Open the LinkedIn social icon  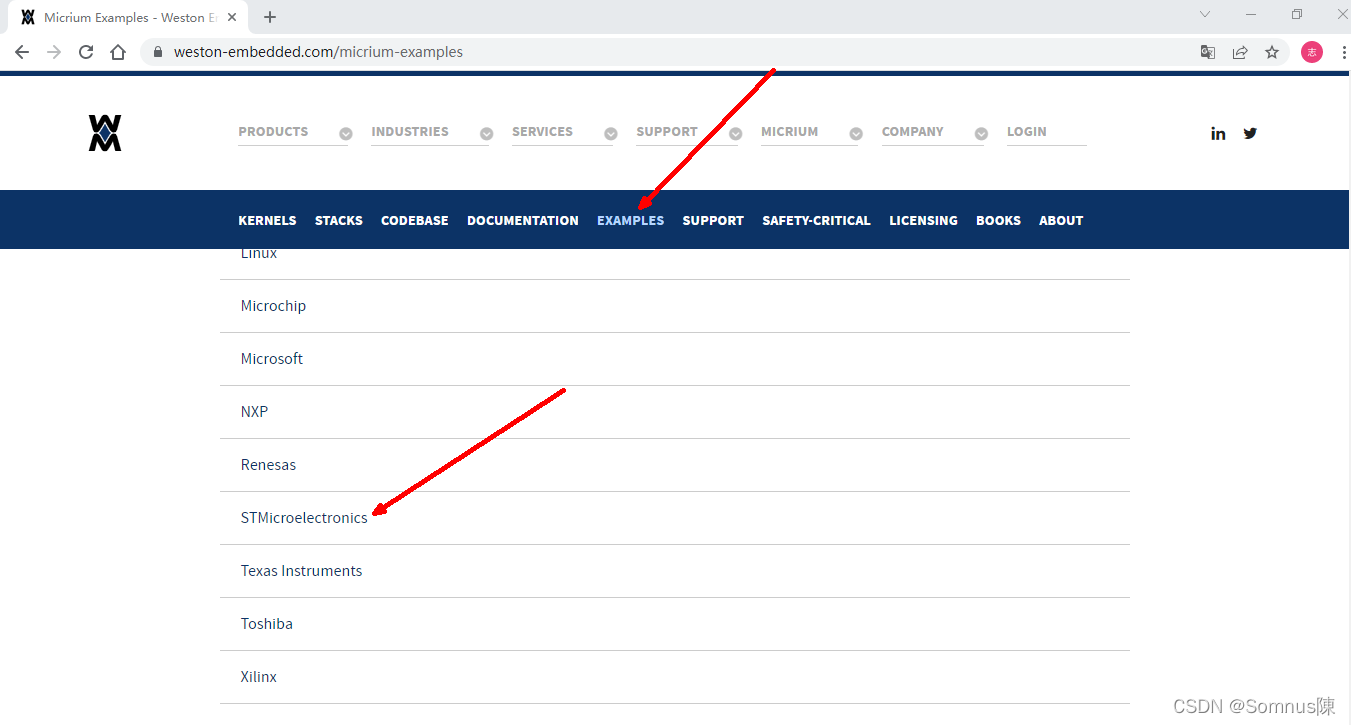[x=1218, y=133]
